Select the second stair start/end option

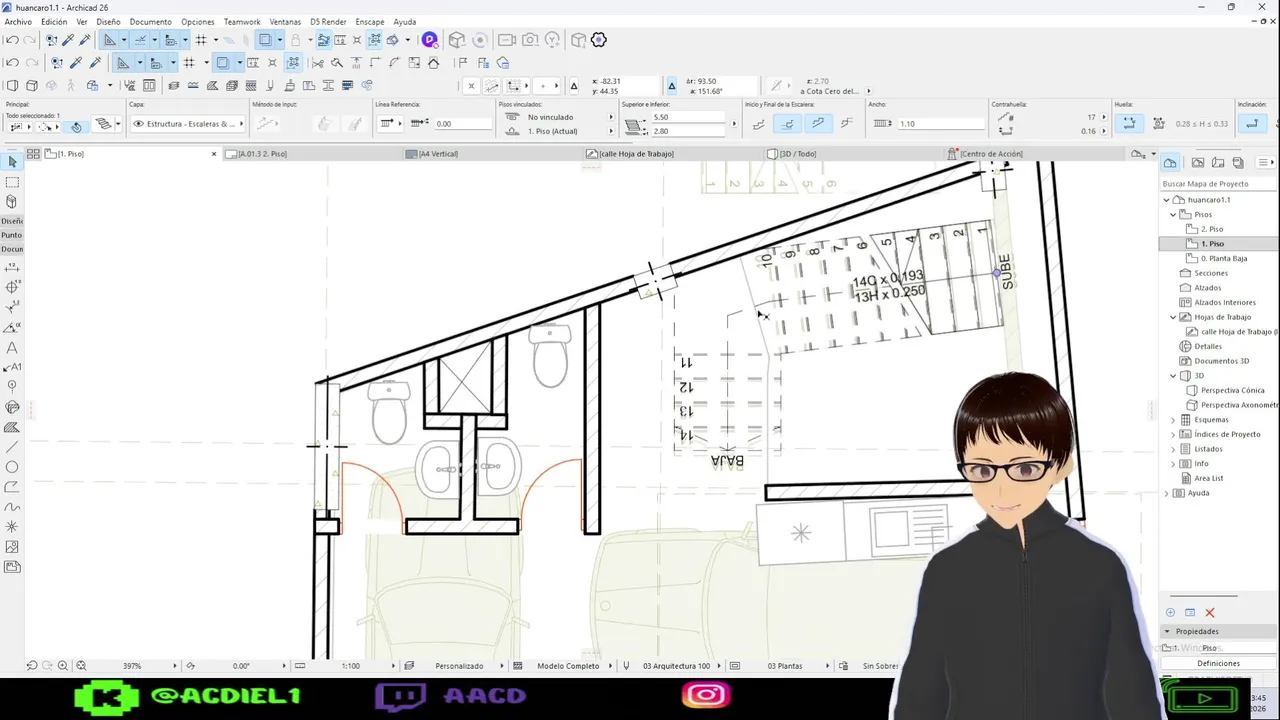click(788, 124)
